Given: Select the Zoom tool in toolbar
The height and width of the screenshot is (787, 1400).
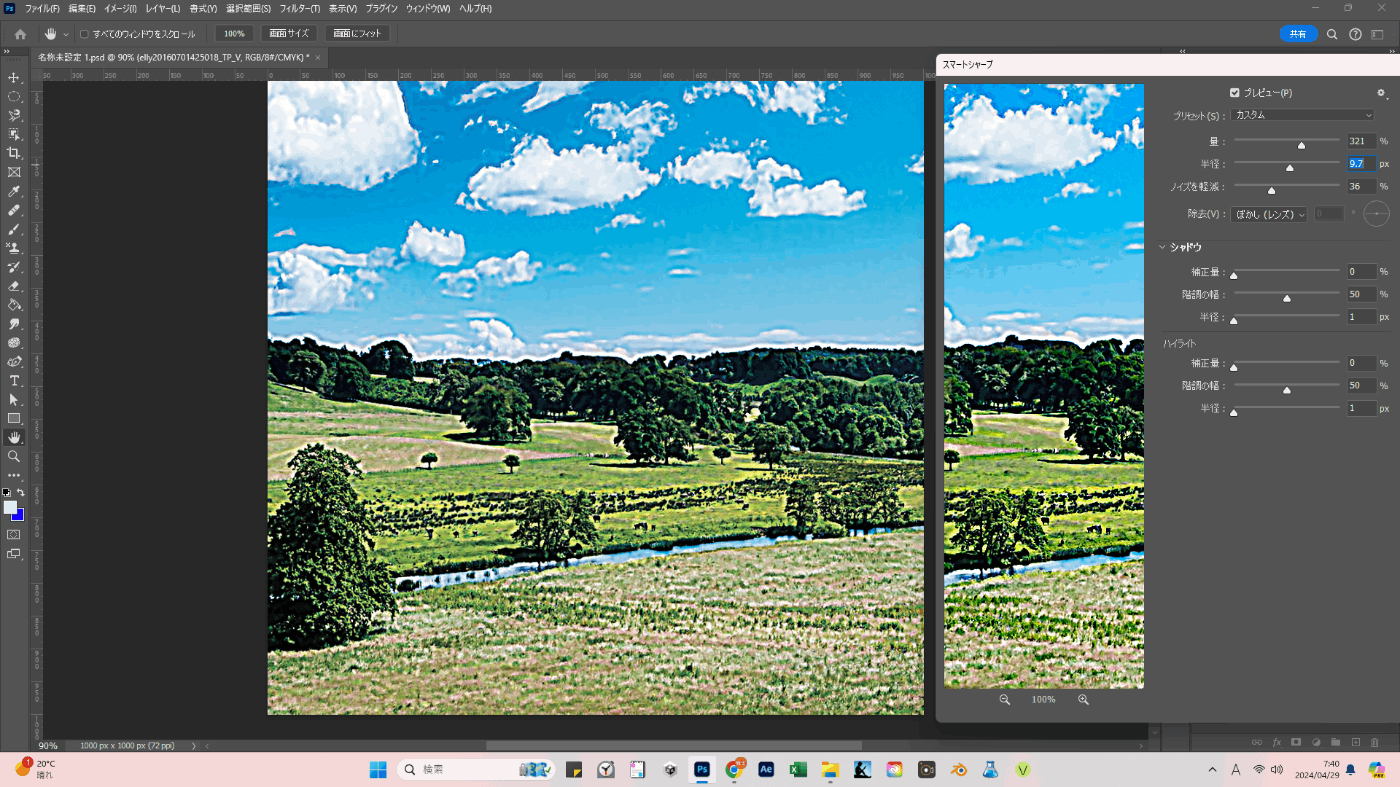Looking at the screenshot, I should [x=14, y=457].
